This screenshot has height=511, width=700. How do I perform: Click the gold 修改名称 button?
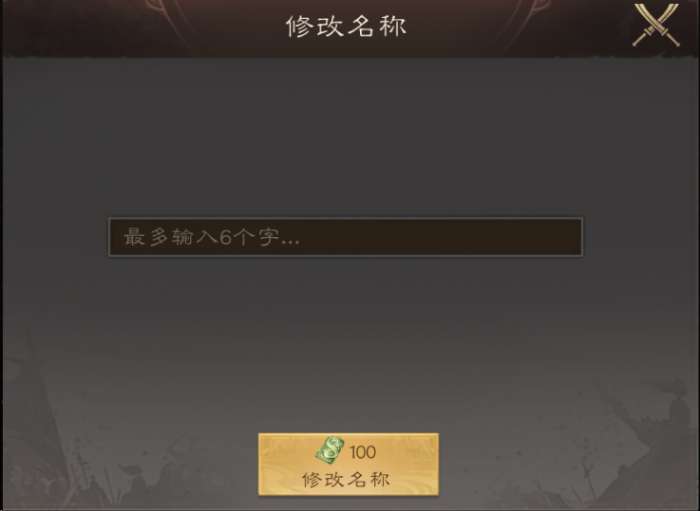349,464
